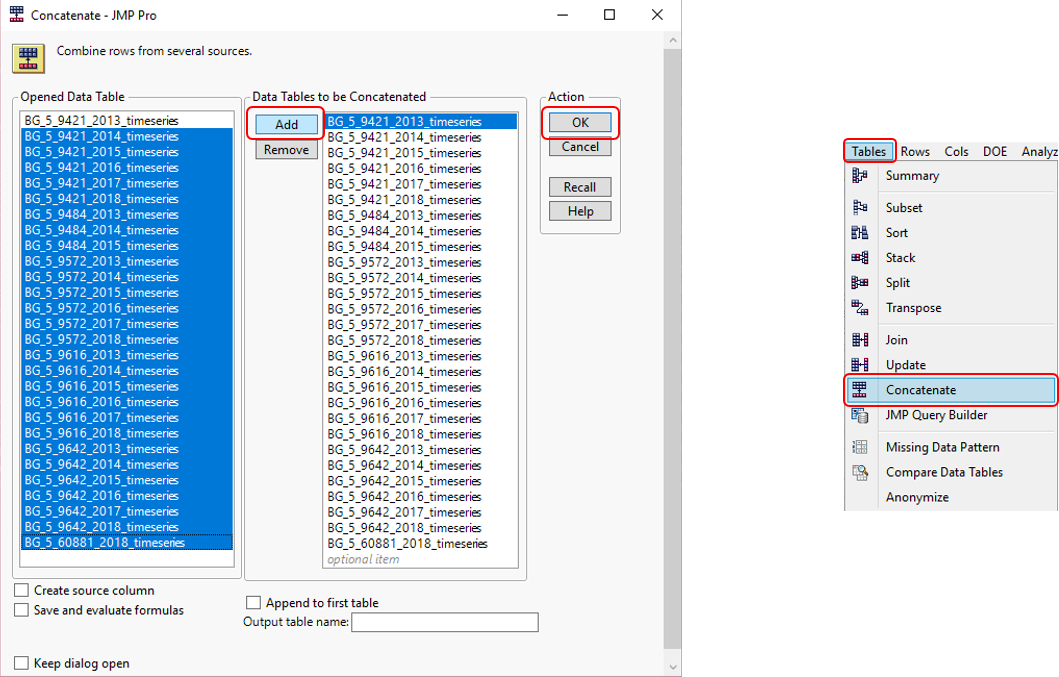The height and width of the screenshot is (677, 1059).
Task: Select BG_5_9572_2018_timeseries in tables to be concatenated
Action: (x=421, y=341)
